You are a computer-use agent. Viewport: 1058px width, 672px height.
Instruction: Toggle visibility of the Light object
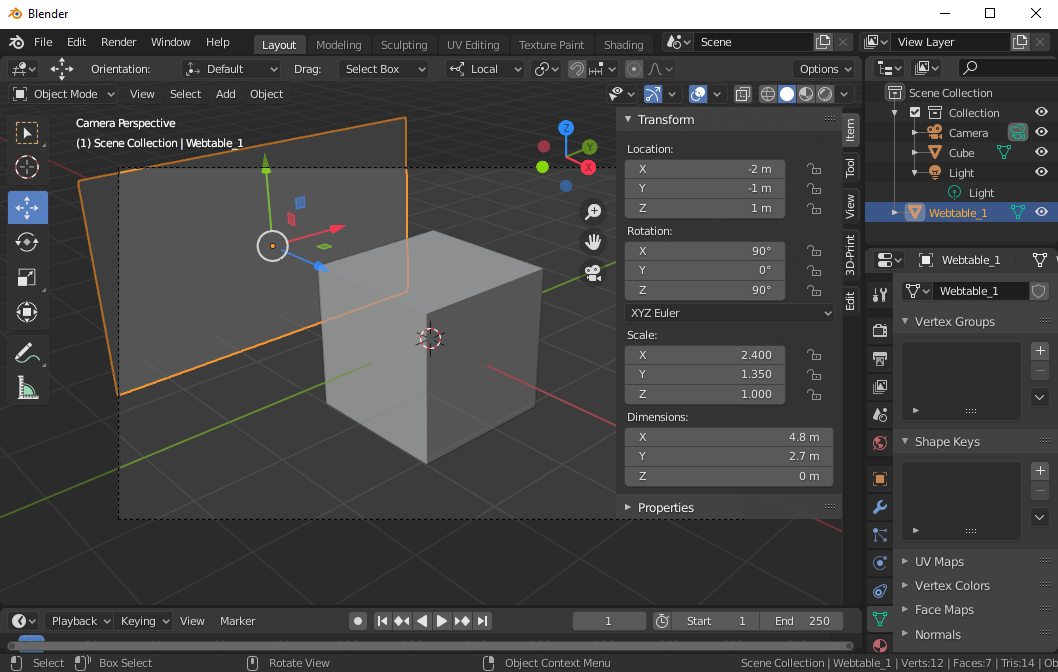[1043, 172]
